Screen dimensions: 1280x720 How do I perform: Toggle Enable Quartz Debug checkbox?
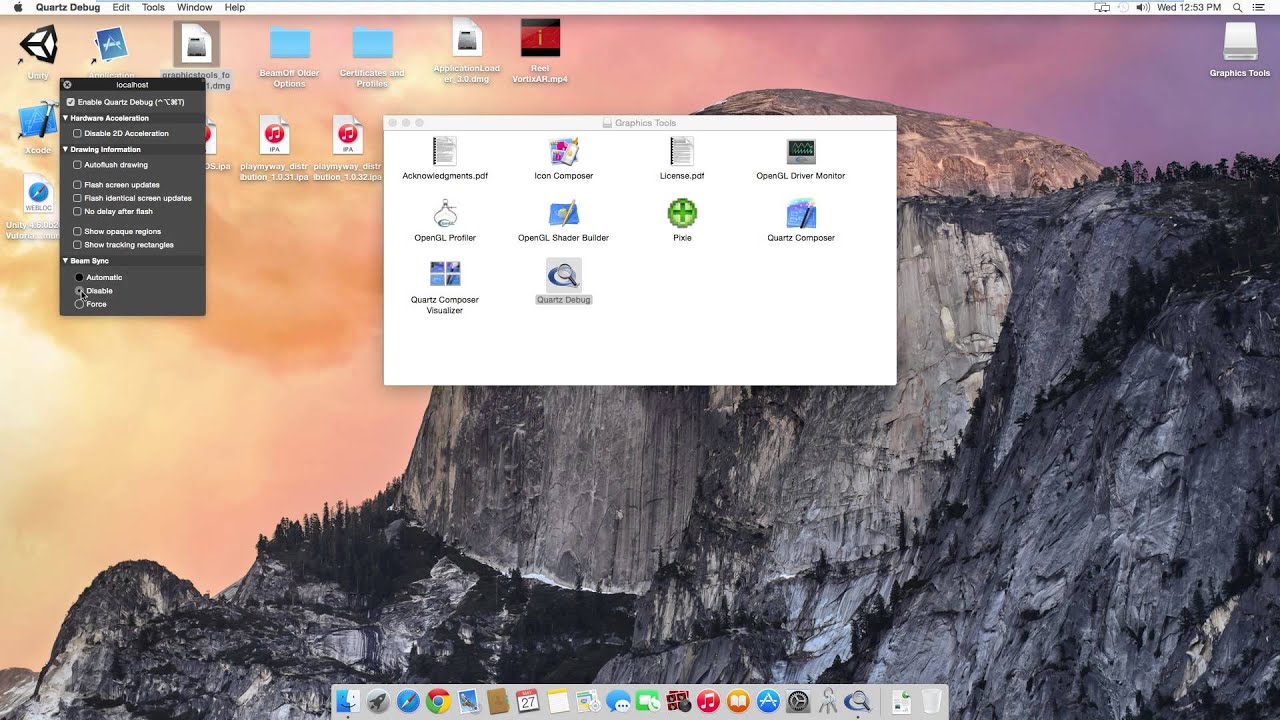70,102
